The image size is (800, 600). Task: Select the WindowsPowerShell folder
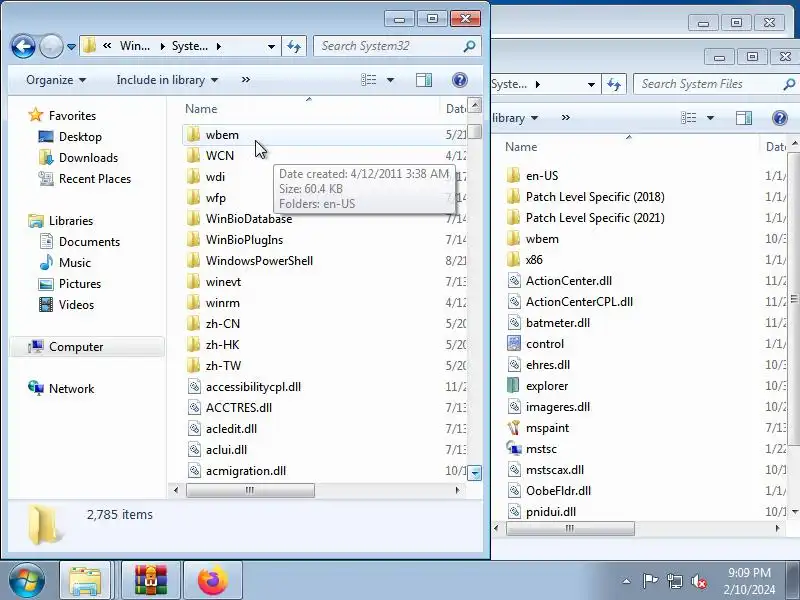[x=259, y=260]
